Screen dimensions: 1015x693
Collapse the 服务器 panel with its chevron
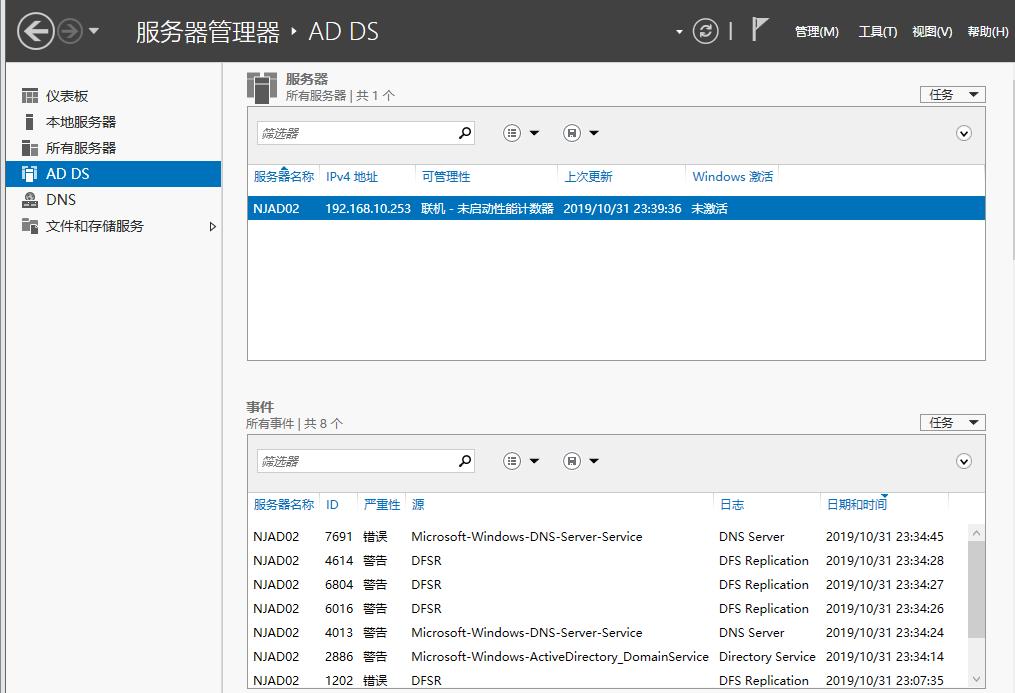point(963,132)
